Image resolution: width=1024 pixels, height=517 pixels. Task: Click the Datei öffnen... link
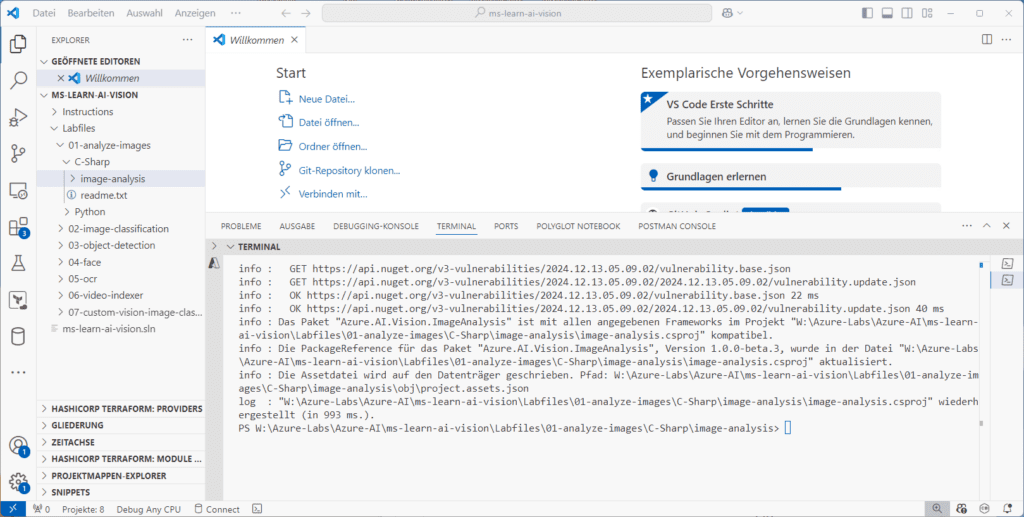click(328, 122)
